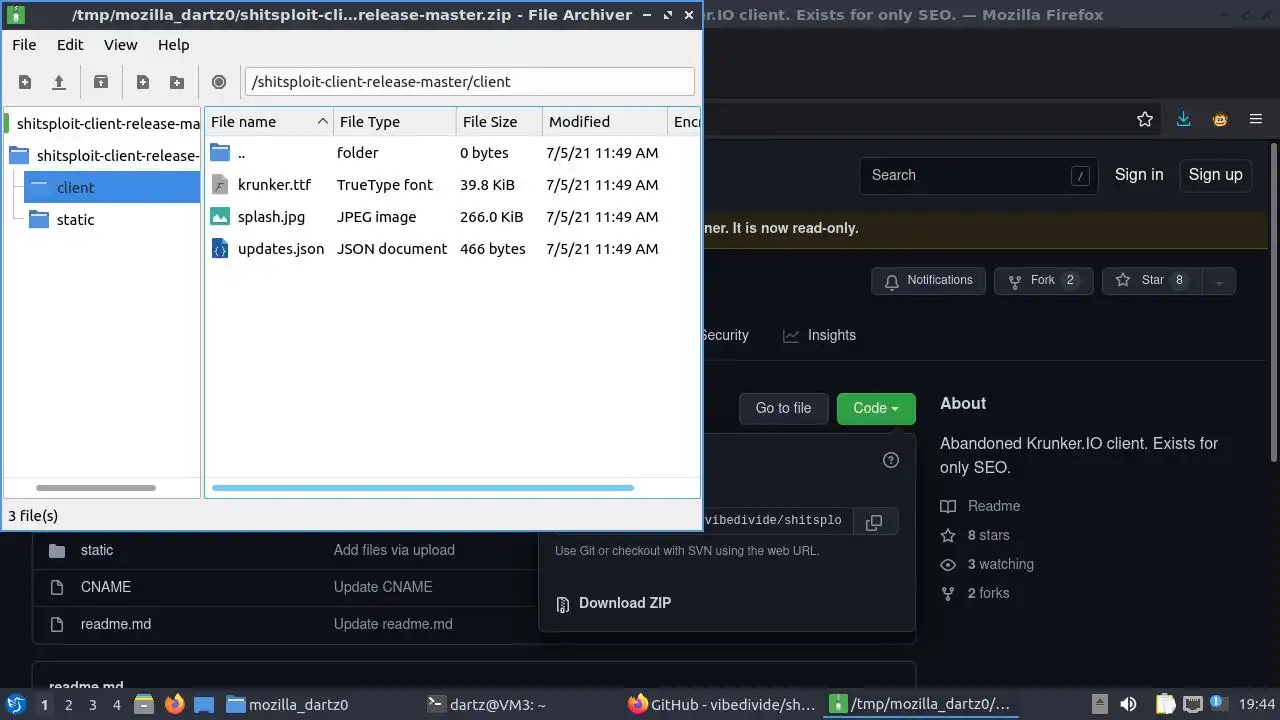Select updates.json file row
The width and height of the screenshot is (1280, 720).
452,249
